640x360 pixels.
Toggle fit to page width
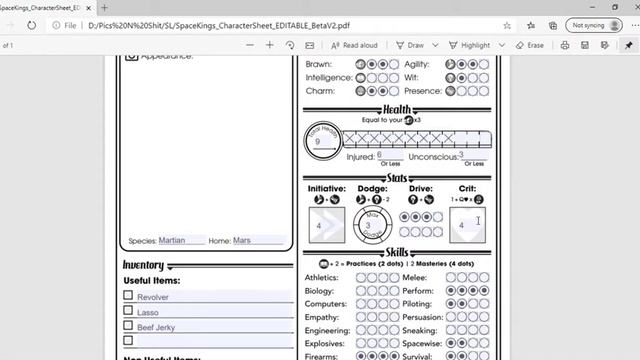310,45
